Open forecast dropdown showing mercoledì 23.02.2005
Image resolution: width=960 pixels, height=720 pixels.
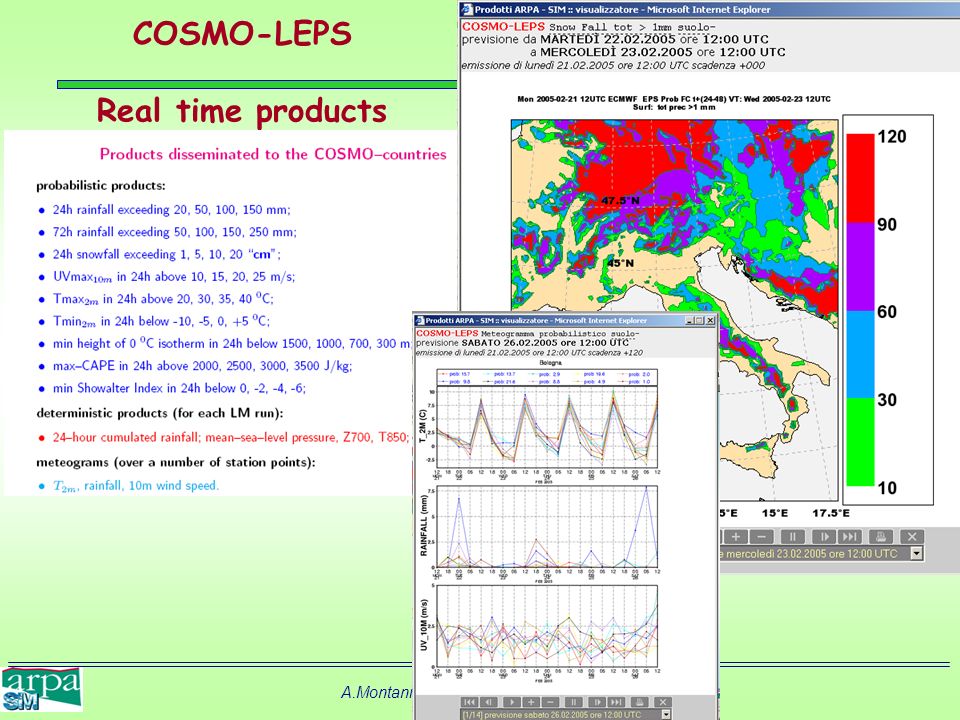point(917,553)
